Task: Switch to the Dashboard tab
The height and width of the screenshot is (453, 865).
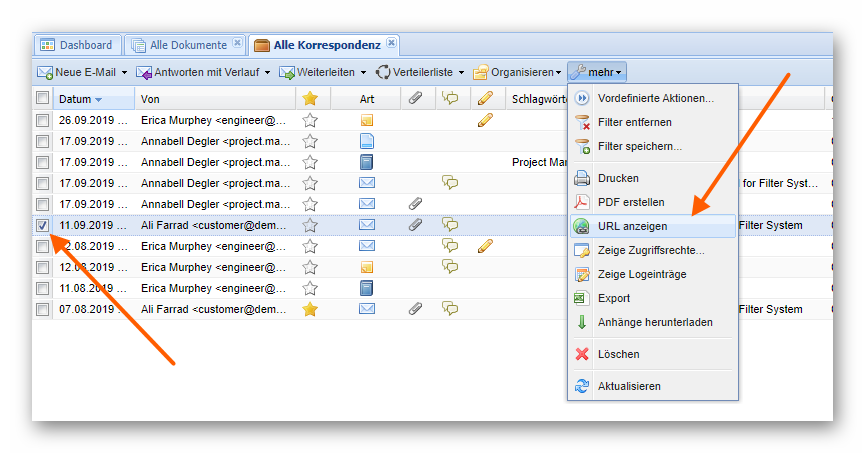Action: [77, 45]
